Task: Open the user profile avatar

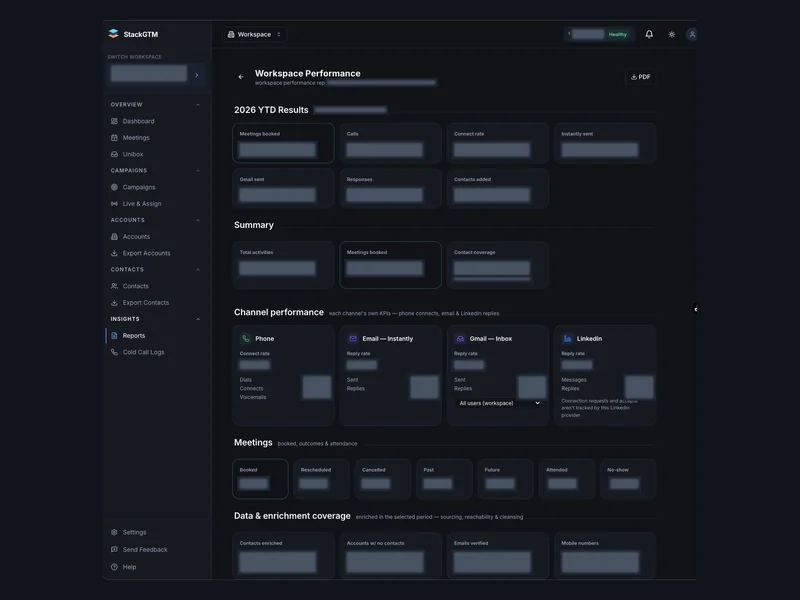Action: [x=692, y=34]
